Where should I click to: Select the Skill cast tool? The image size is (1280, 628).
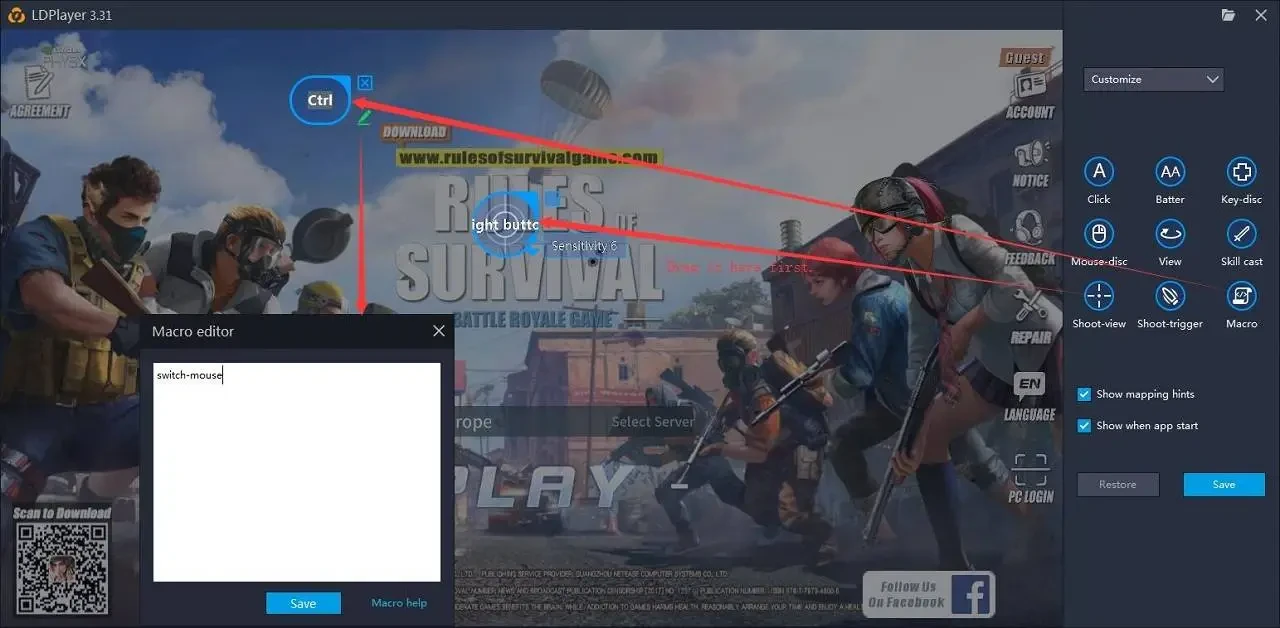coord(1241,234)
